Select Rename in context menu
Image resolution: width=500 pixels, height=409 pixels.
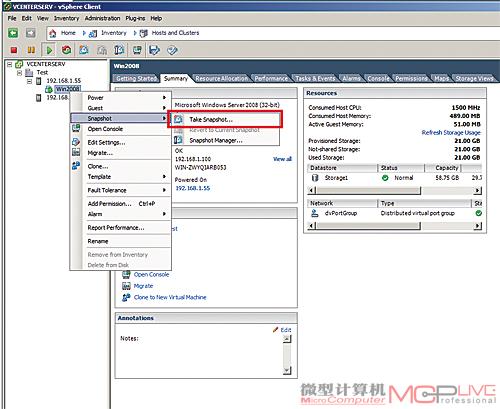point(121,241)
